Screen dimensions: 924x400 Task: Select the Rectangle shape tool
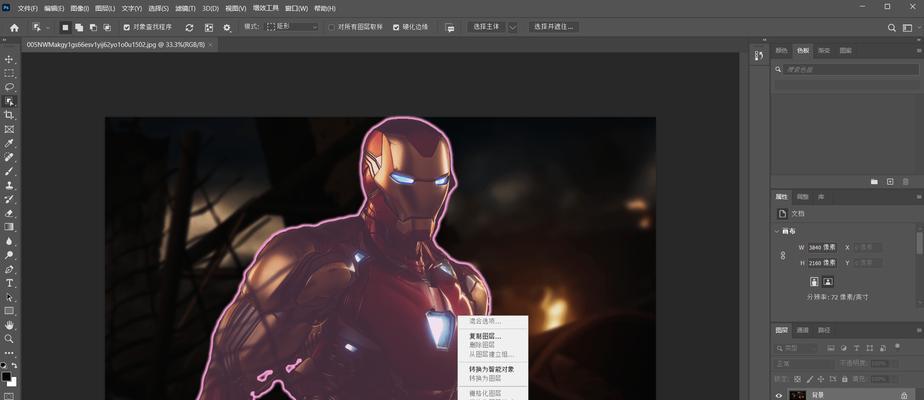coord(9,311)
